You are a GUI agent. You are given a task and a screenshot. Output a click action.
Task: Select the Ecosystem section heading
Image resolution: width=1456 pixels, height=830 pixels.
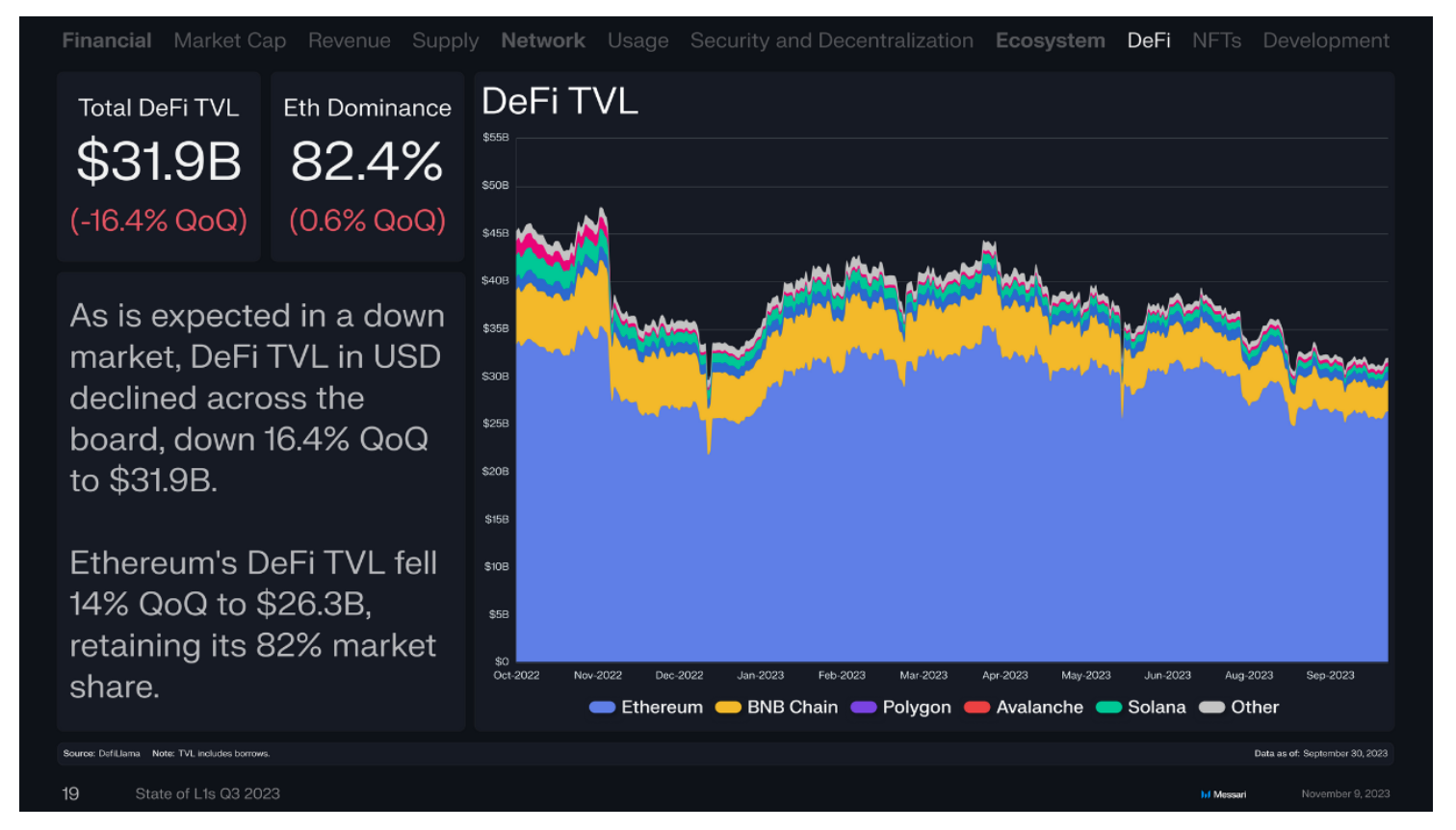pos(1051,40)
